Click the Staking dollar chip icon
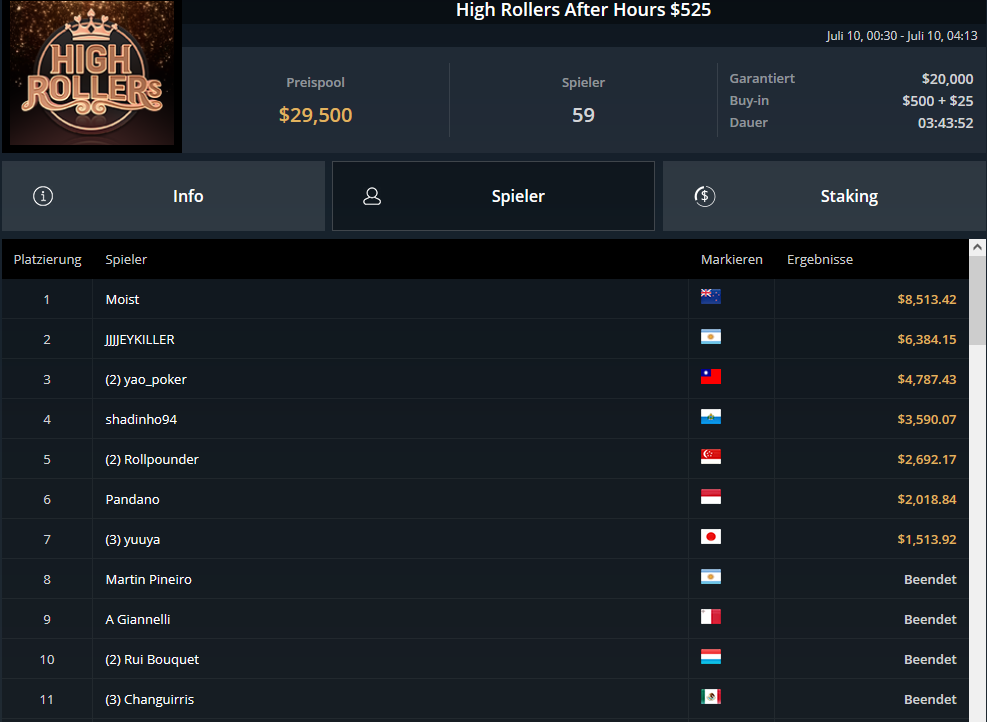The width and height of the screenshot is (987, 722). (x=704, y=196)
